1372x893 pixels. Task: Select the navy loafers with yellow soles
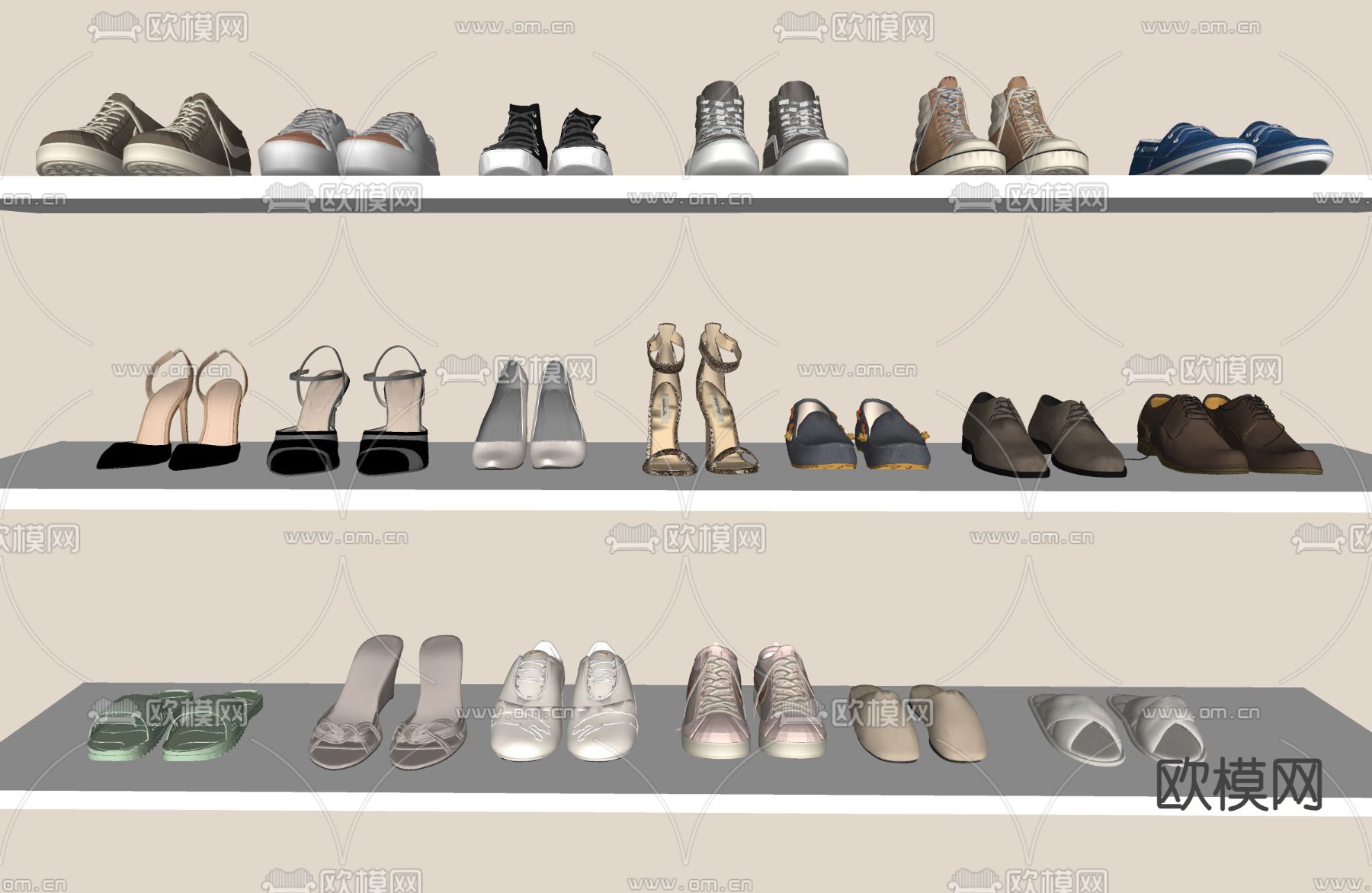pyautogui.click(x=859, y=434)
